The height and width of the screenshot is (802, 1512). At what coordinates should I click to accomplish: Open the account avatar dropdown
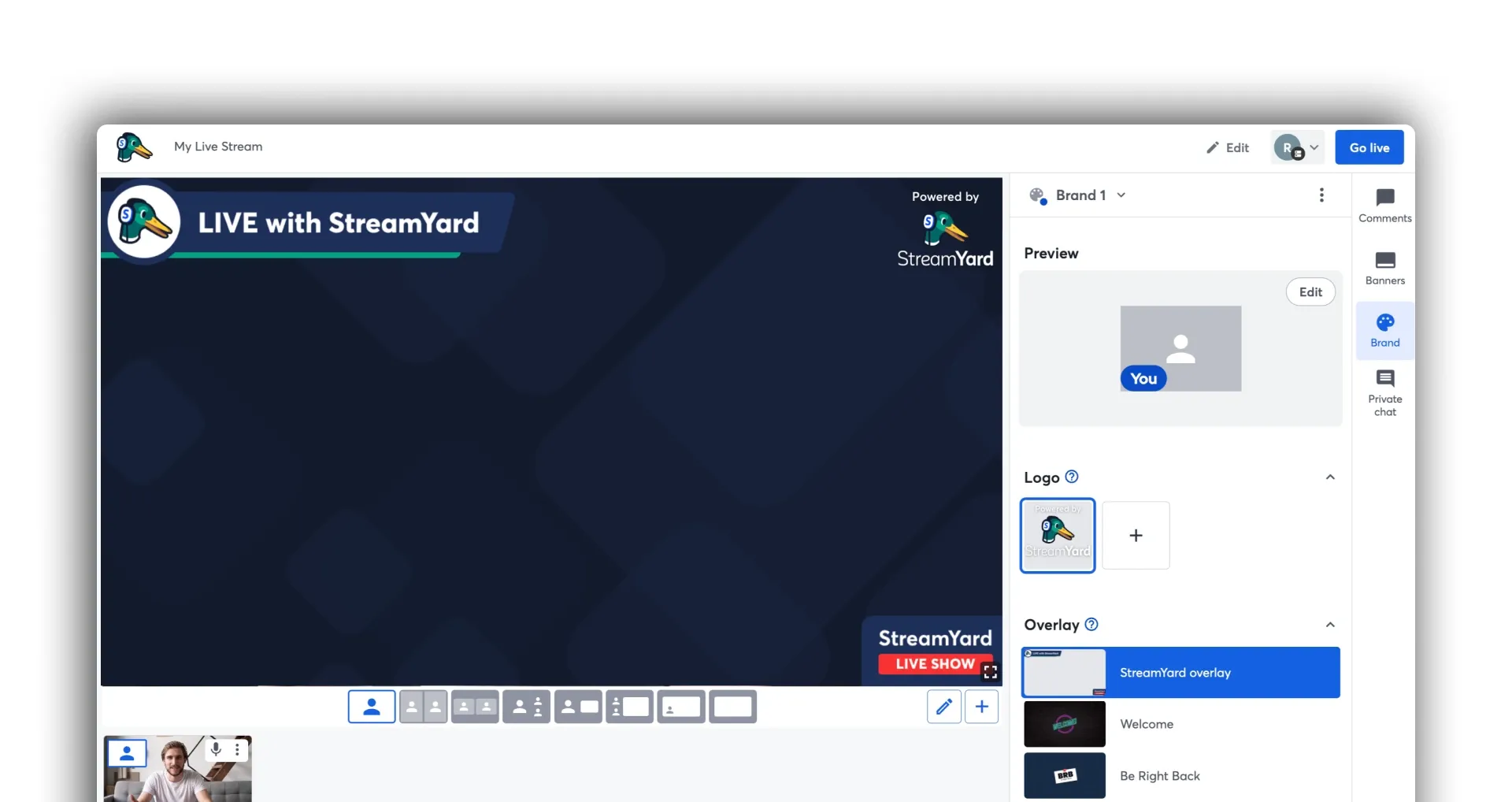click(1296, 147)
